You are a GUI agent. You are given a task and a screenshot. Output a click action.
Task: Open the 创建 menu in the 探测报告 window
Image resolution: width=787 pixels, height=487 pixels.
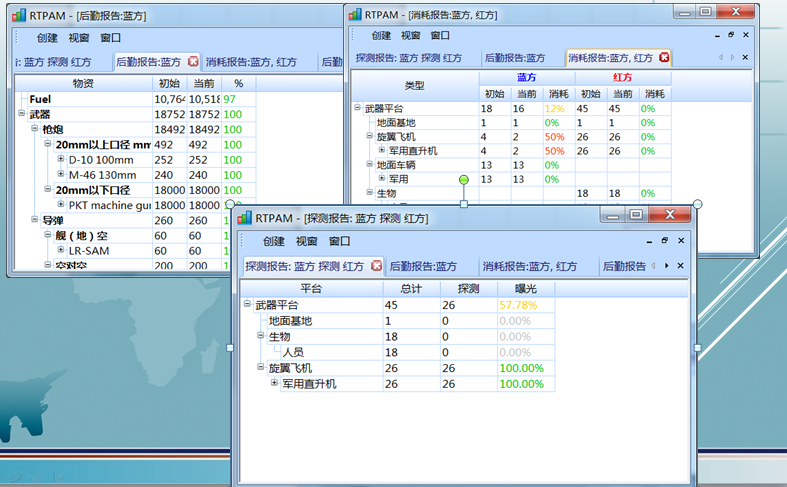[273, 241]
